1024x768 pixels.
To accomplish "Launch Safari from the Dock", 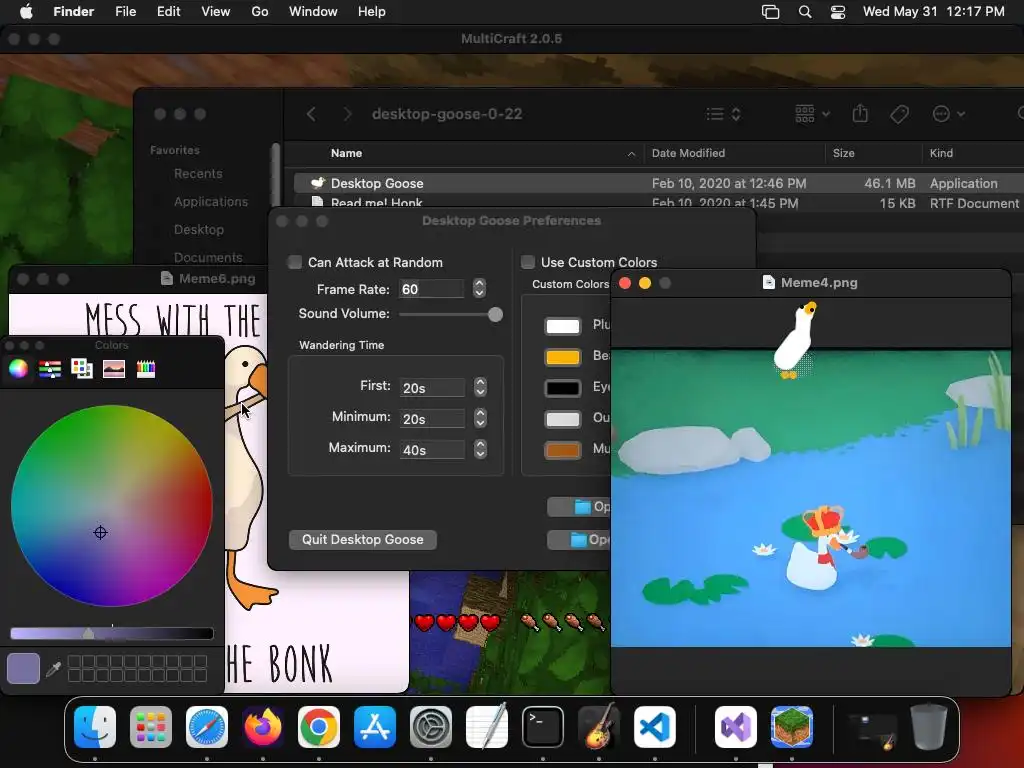I will [x=207, y=727].
